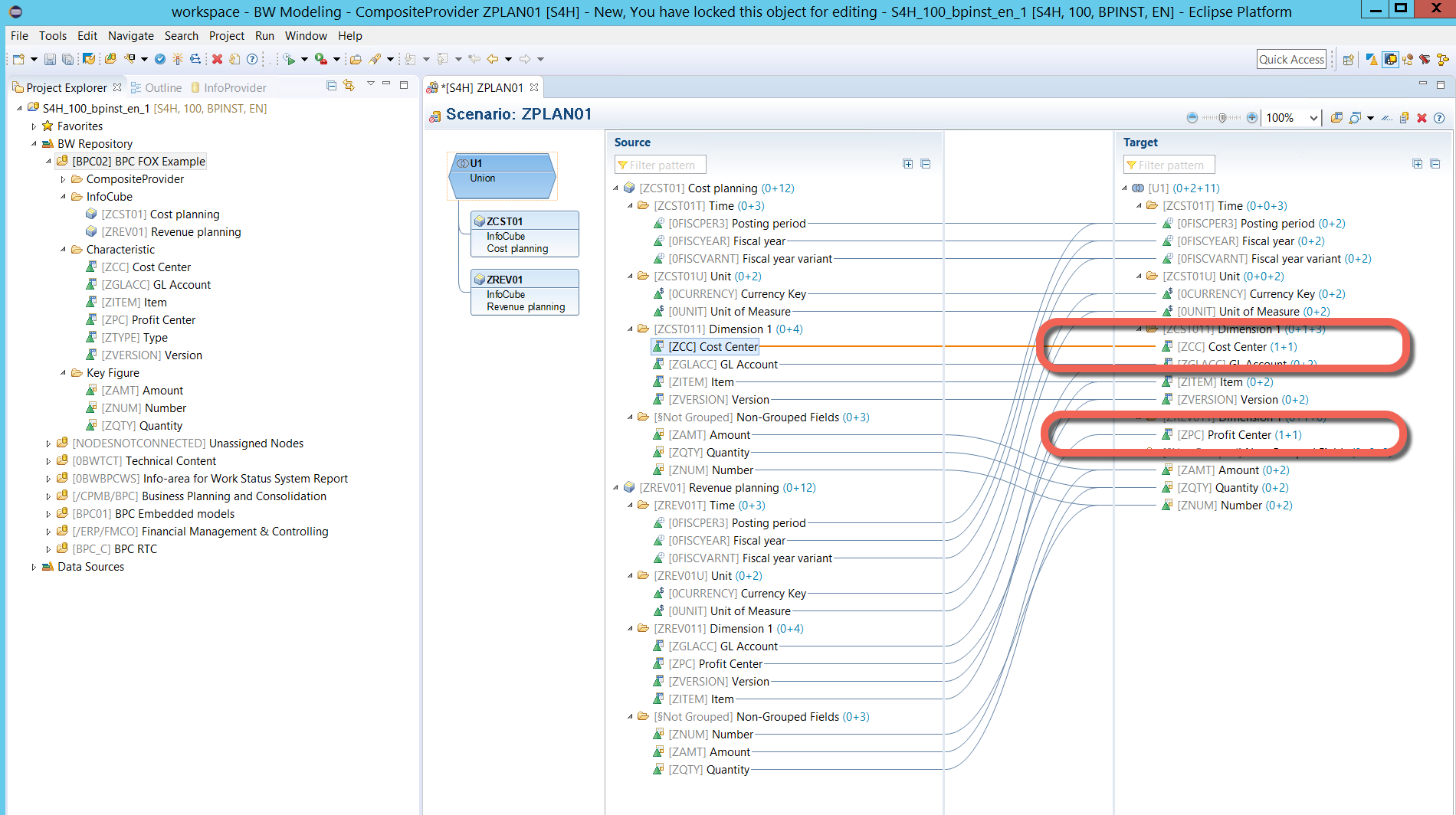Screen dimensions: 1456x815
Task: Click the Quick Access button
Action: point(1291,58)
